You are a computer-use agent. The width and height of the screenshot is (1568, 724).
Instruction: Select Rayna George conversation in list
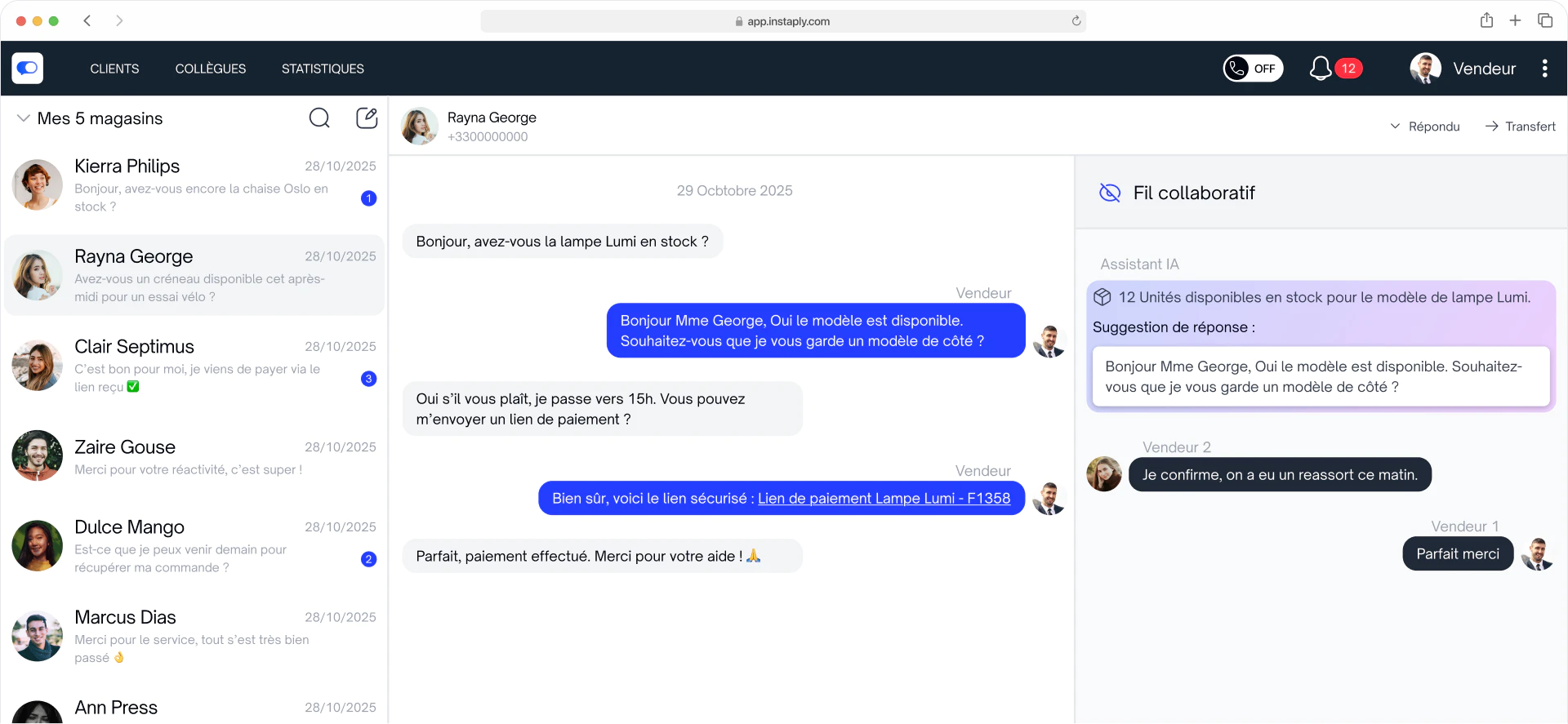[x=194, y=275]
